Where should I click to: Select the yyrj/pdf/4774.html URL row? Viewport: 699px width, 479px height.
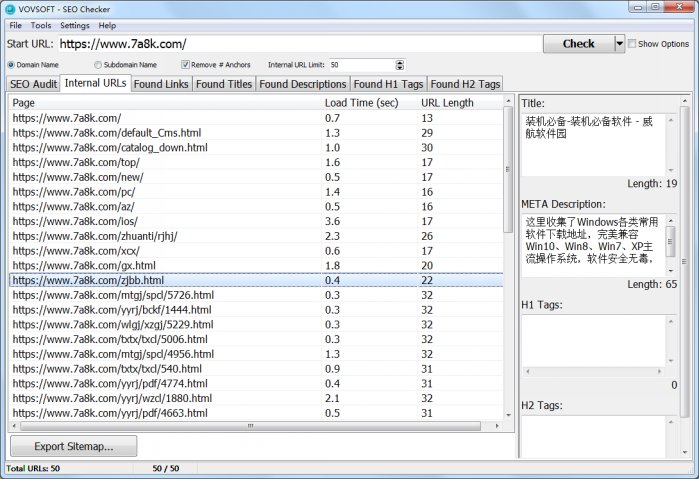(x=256, y=384)
